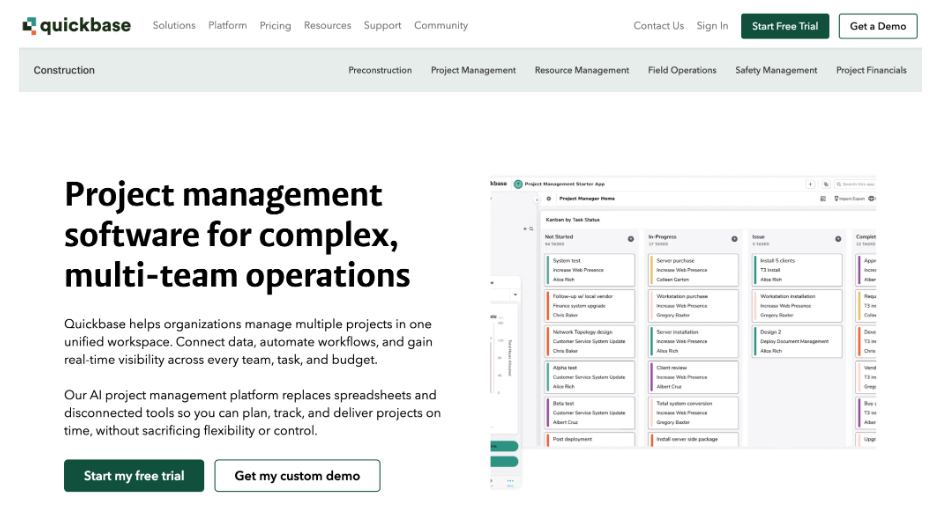Select the Resource Management tab
The width and height of the screenshot is (942, 508).
pos(582,70)
